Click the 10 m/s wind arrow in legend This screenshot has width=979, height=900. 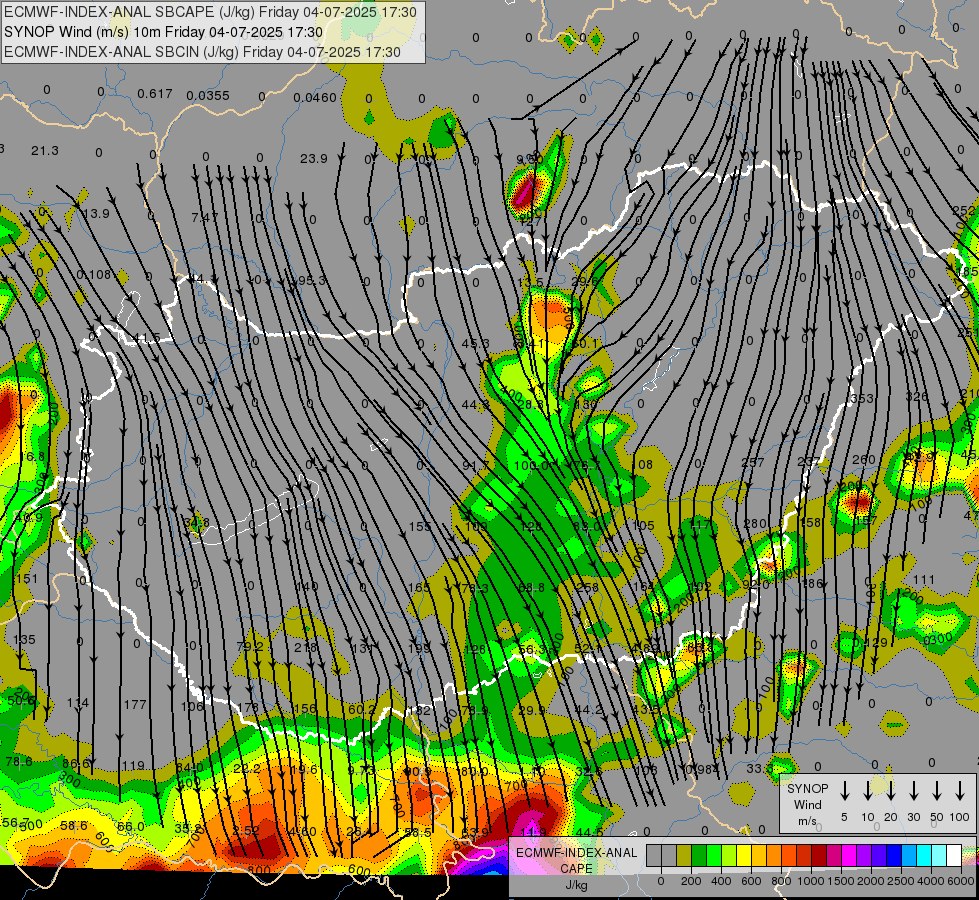(x=868, y=790)
